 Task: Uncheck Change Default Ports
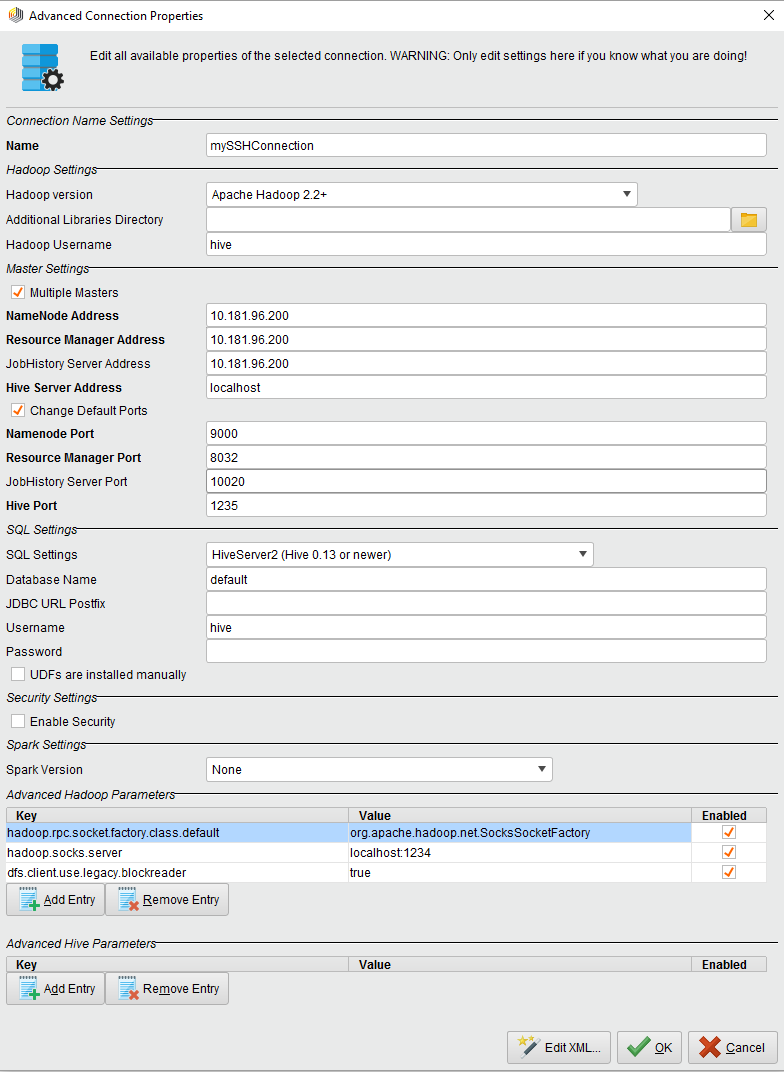click(x=18, y=411)
